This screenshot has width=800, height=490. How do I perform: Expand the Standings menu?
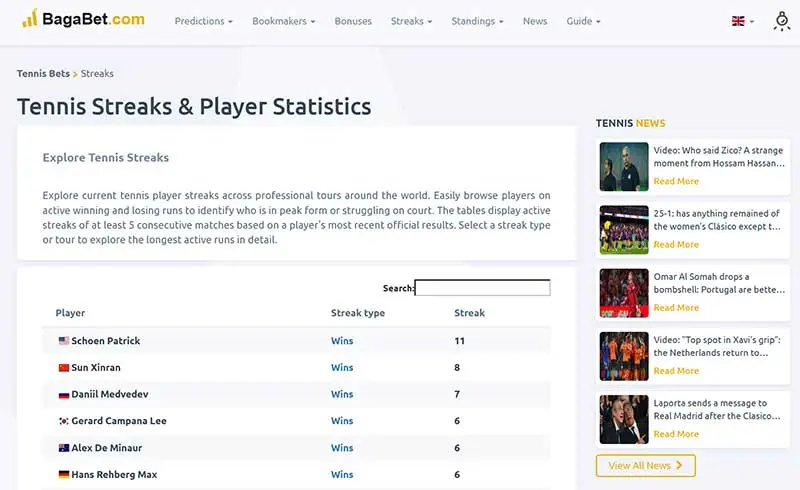pyautogui.click(x=477, y=21)
